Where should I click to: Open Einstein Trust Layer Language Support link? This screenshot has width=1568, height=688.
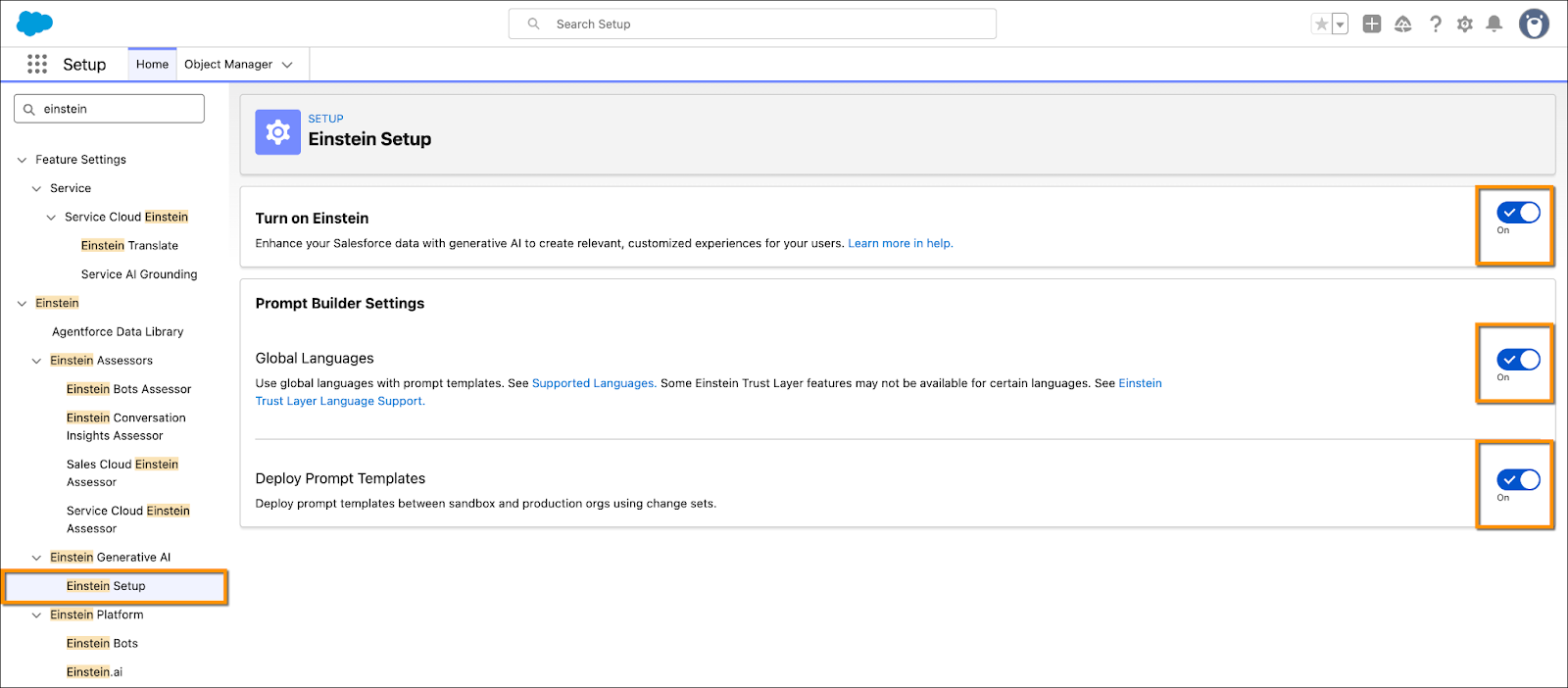click(709, 392)
